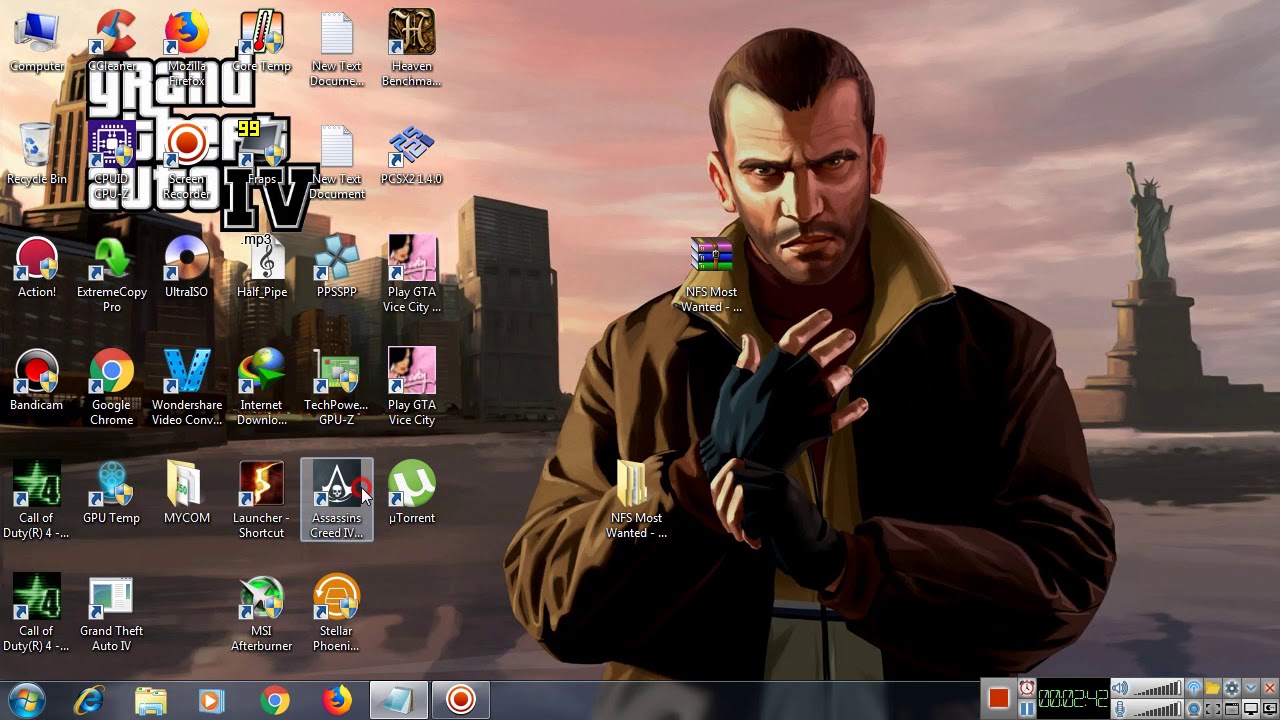Launch the Stellar Phoenix shortcut

pos(337,614)
